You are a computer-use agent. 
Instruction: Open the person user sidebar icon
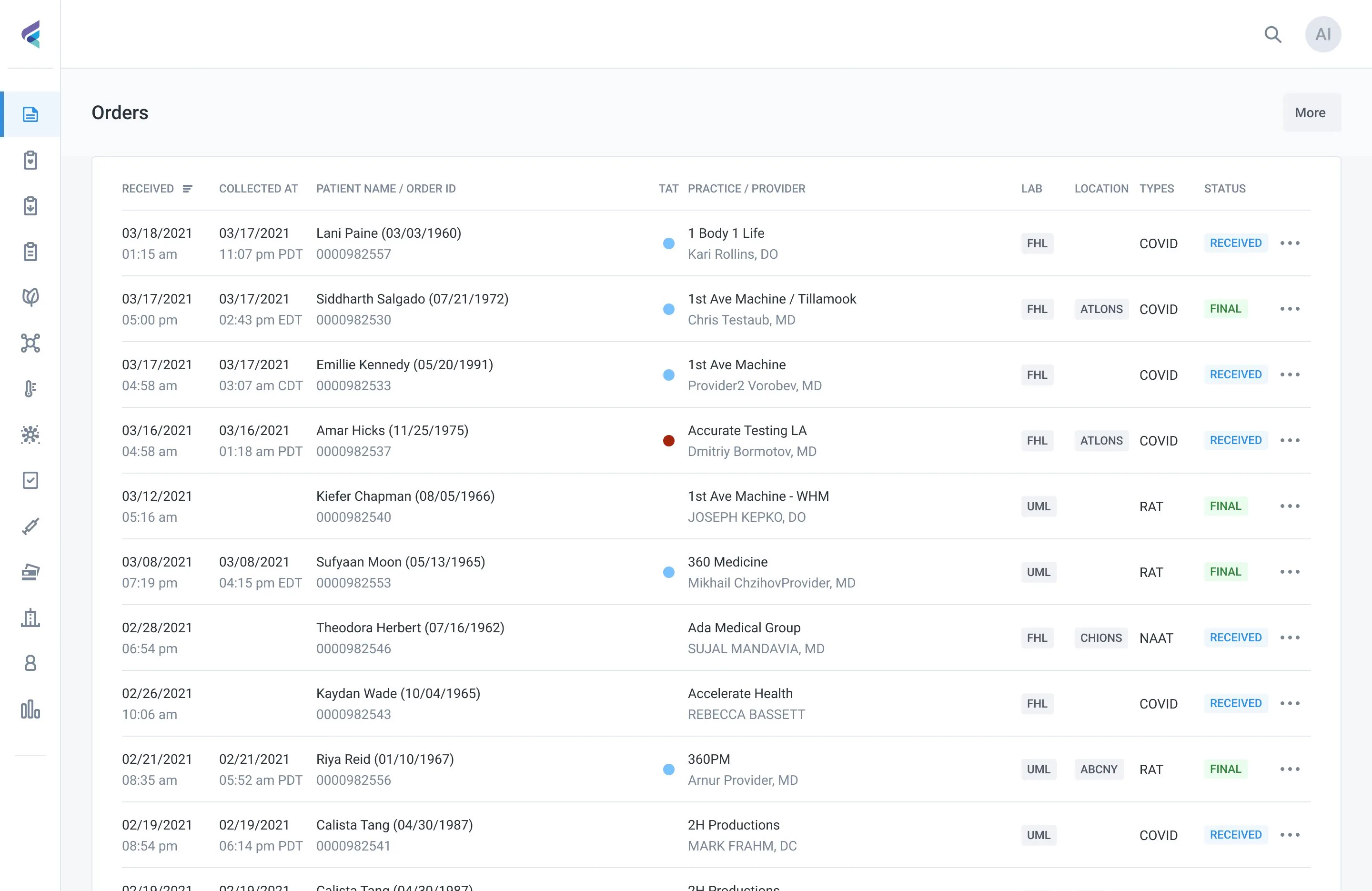[x=30, y=663]
